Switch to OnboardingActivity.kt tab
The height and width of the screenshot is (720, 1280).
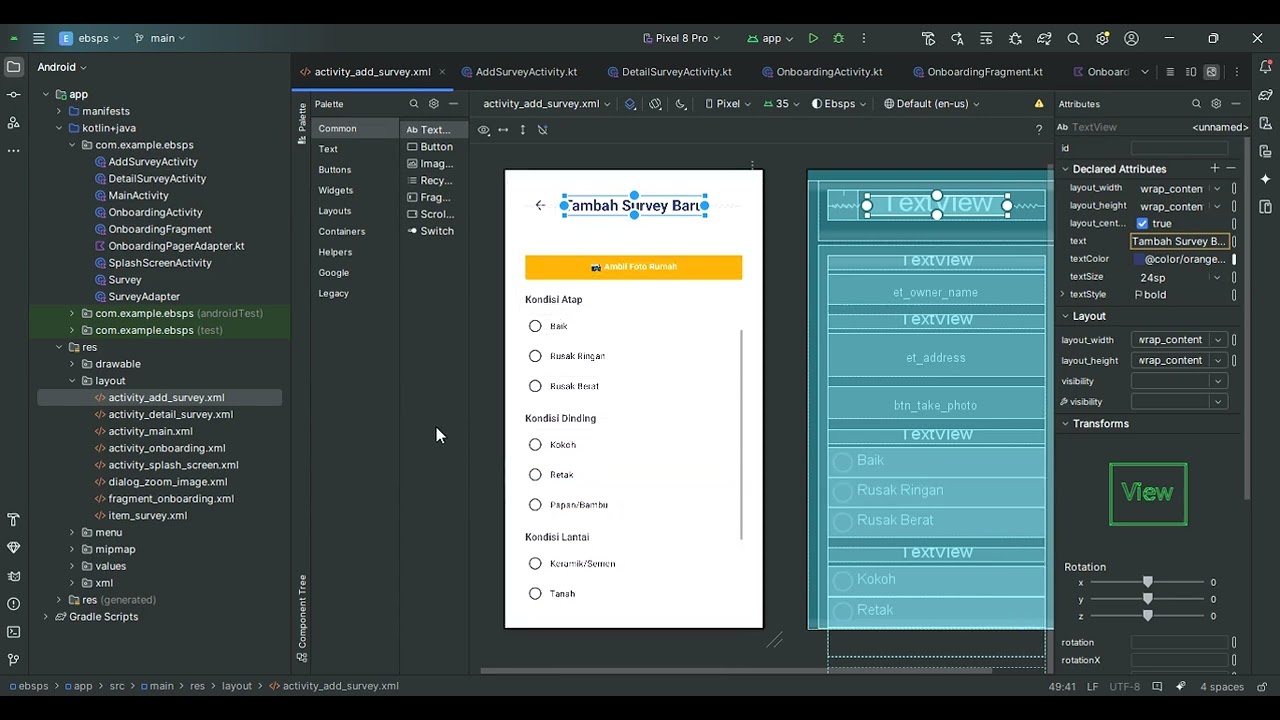point(822,72)
